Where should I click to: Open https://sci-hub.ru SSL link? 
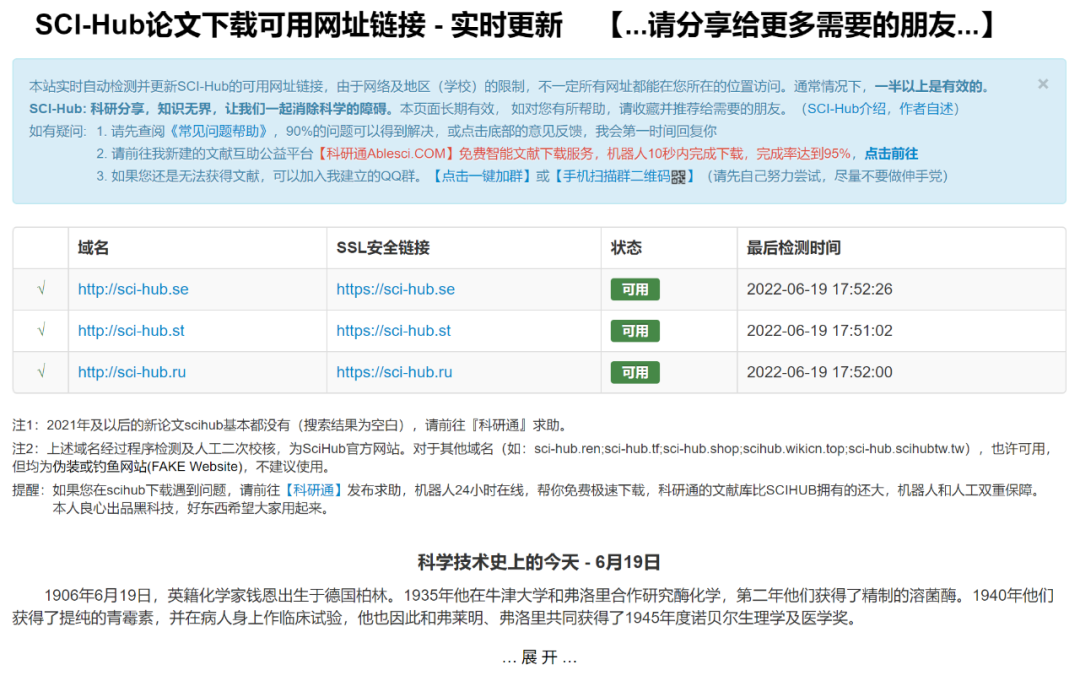pos(394,372)
